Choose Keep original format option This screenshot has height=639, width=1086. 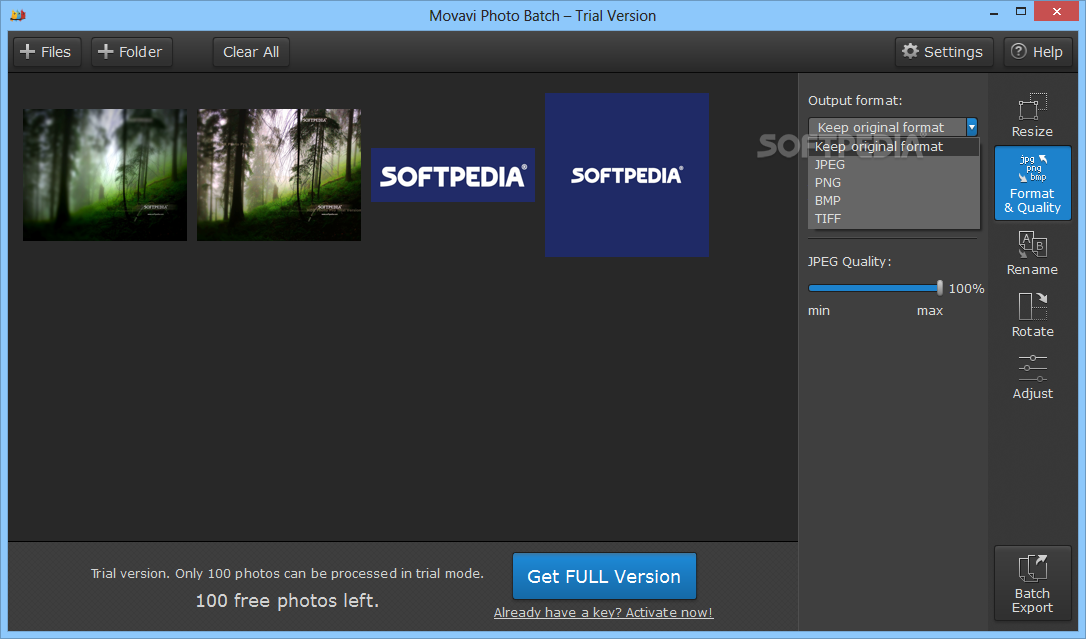[x=893, y=147]
